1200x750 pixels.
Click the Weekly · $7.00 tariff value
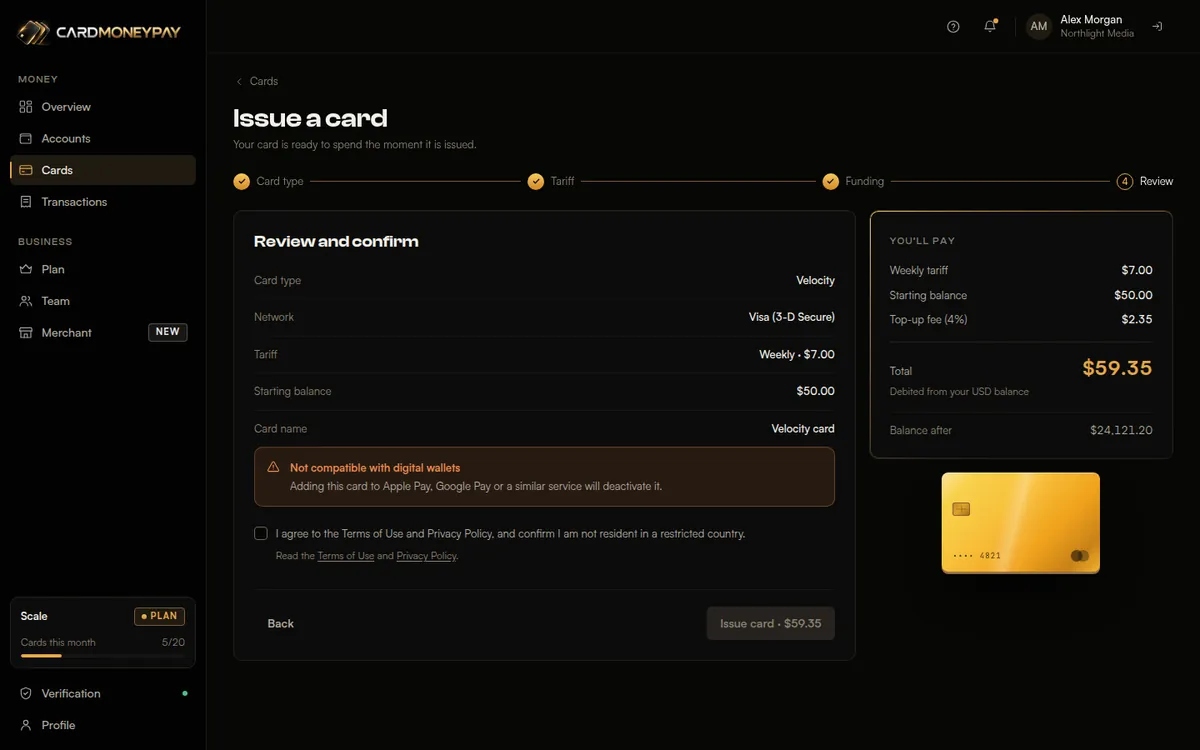tap(797, 354)
